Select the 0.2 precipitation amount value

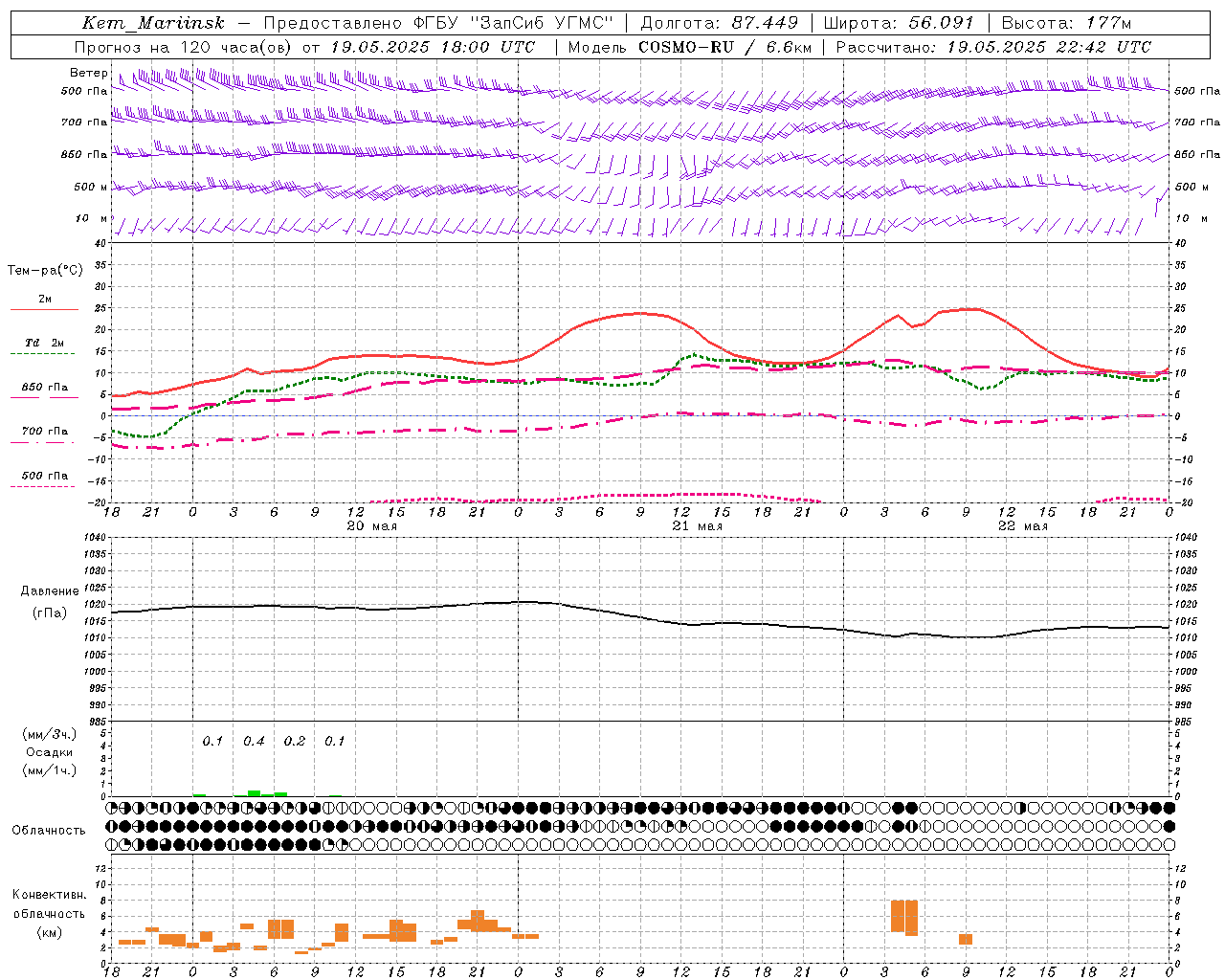[295, 742]
